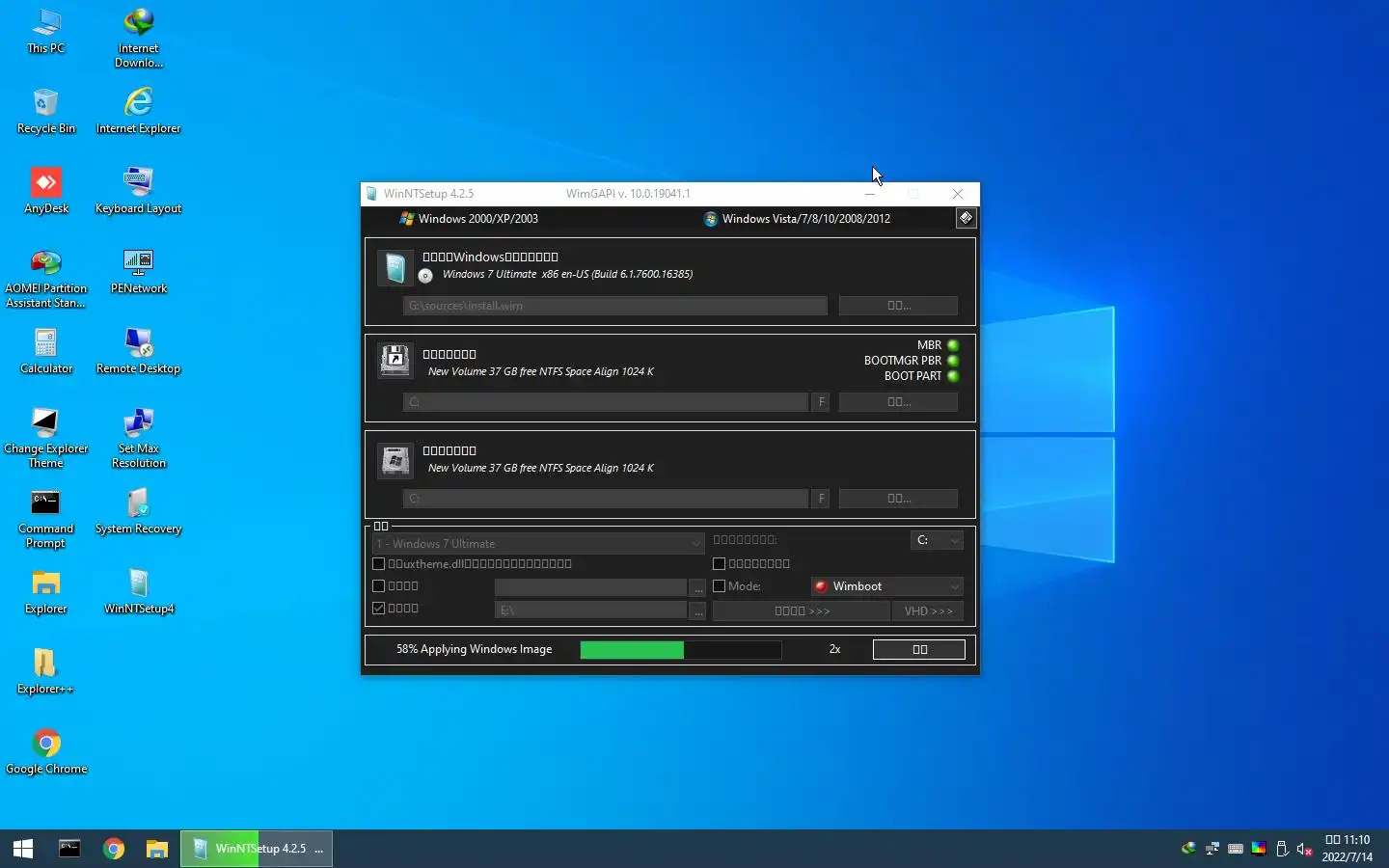Switch to Windows Vista/7/8/10/2008/2012 tab
1389x868 pixels.
pyautogui.click(x=797, y=219)
